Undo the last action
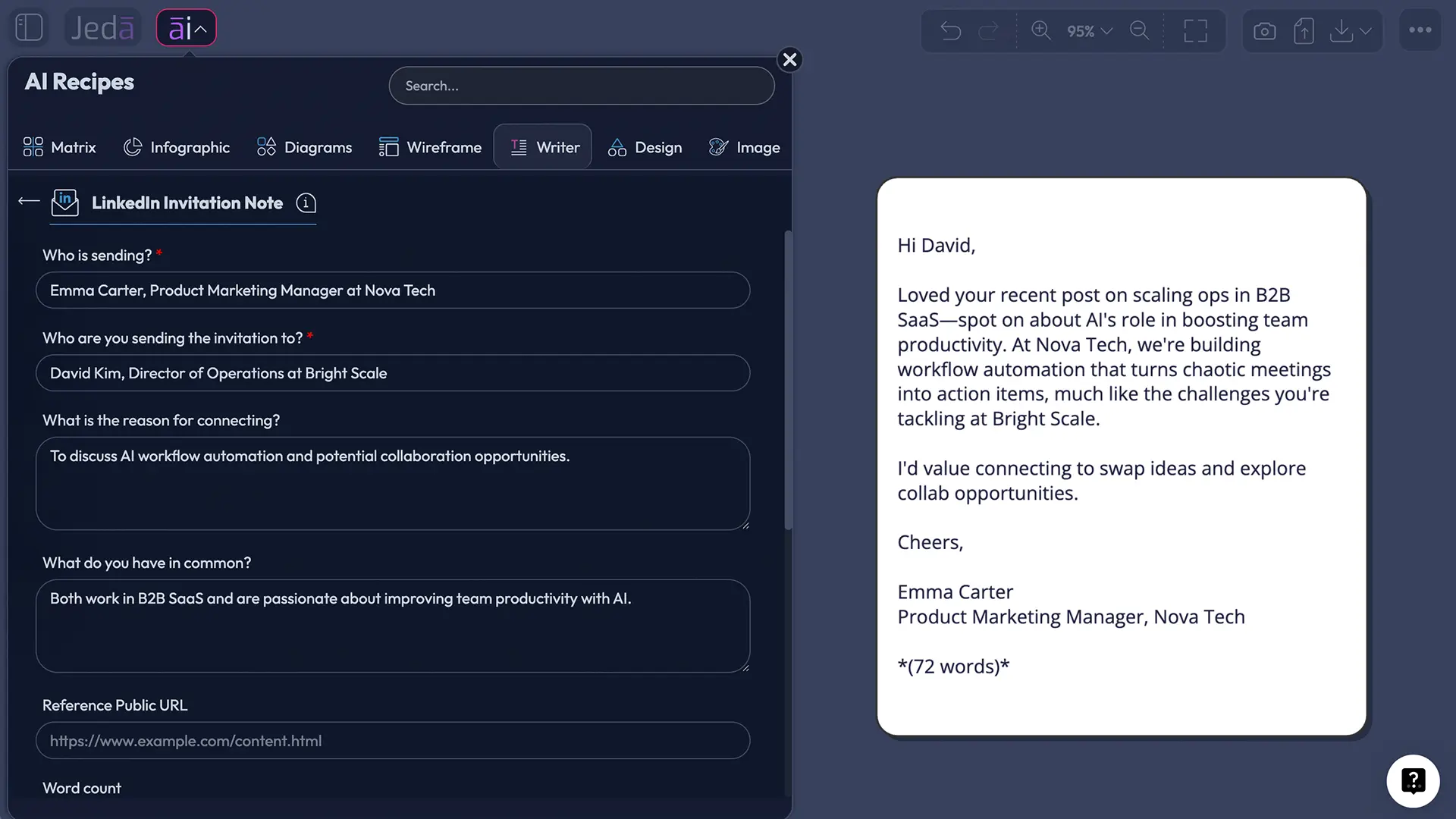Image resolution: width=1456 pixels, height=819 pixels. 950,31
